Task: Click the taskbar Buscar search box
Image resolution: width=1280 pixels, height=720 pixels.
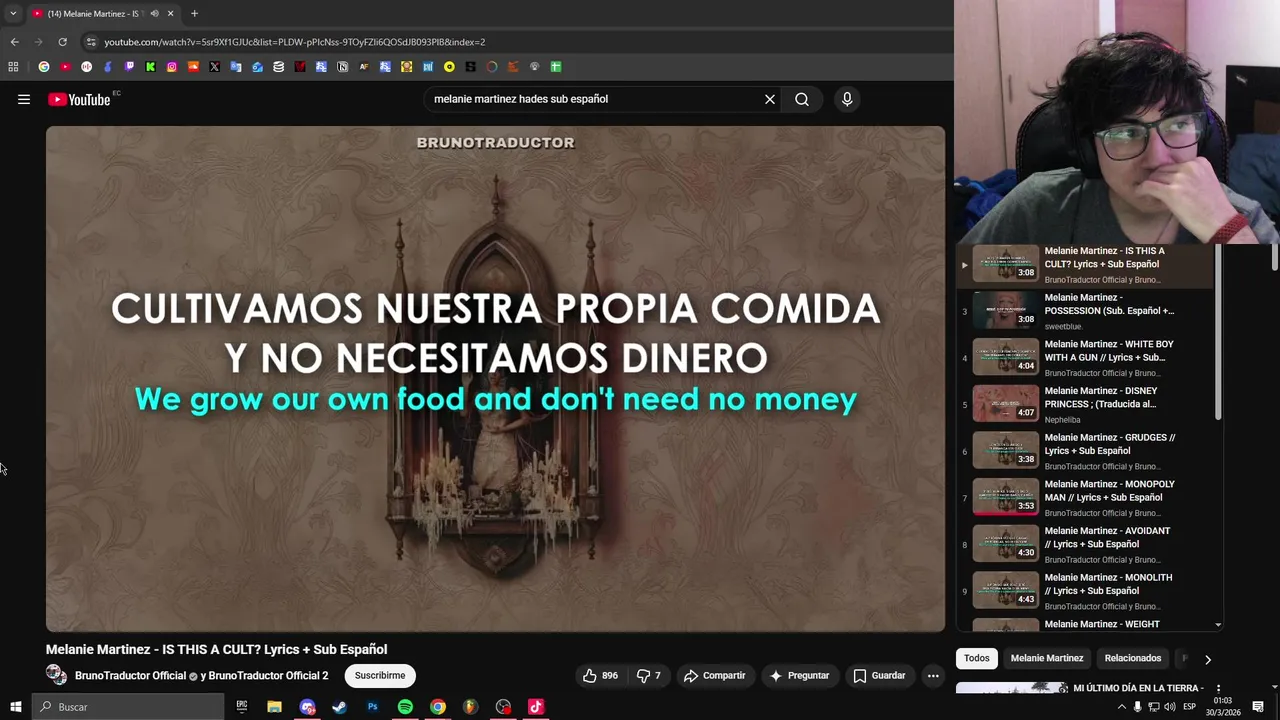Action: tap(128, 707)
